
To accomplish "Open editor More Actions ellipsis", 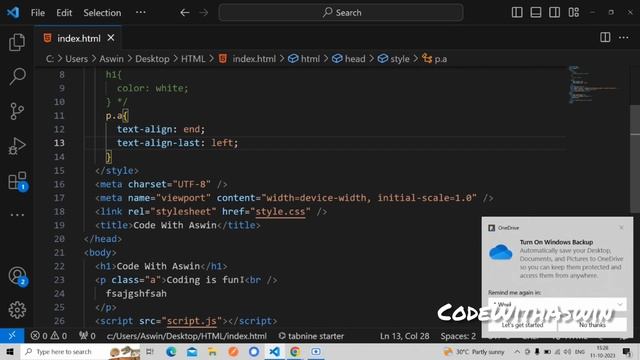I will (624, 38).
